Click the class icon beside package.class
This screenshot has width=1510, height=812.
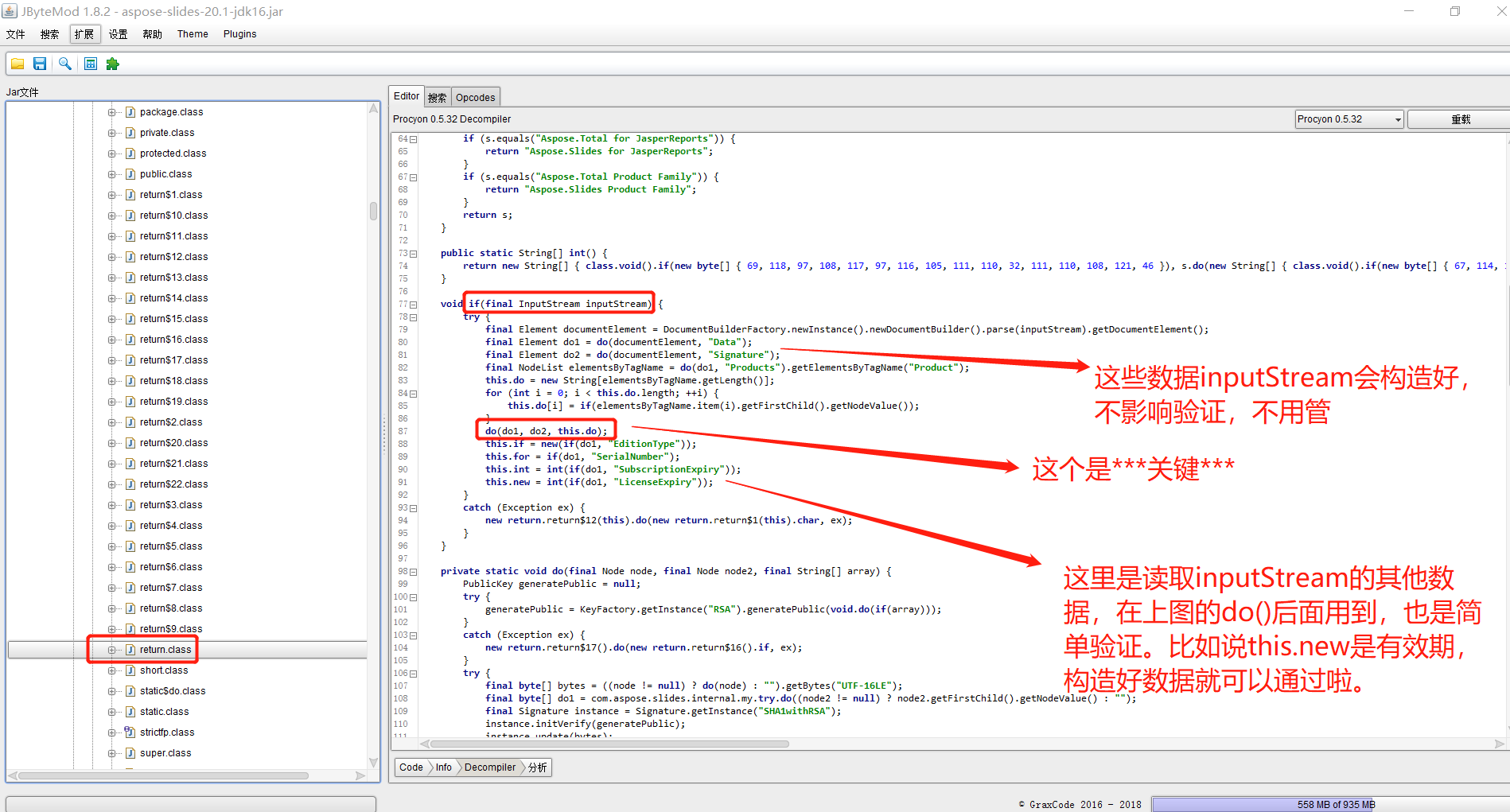130,112
